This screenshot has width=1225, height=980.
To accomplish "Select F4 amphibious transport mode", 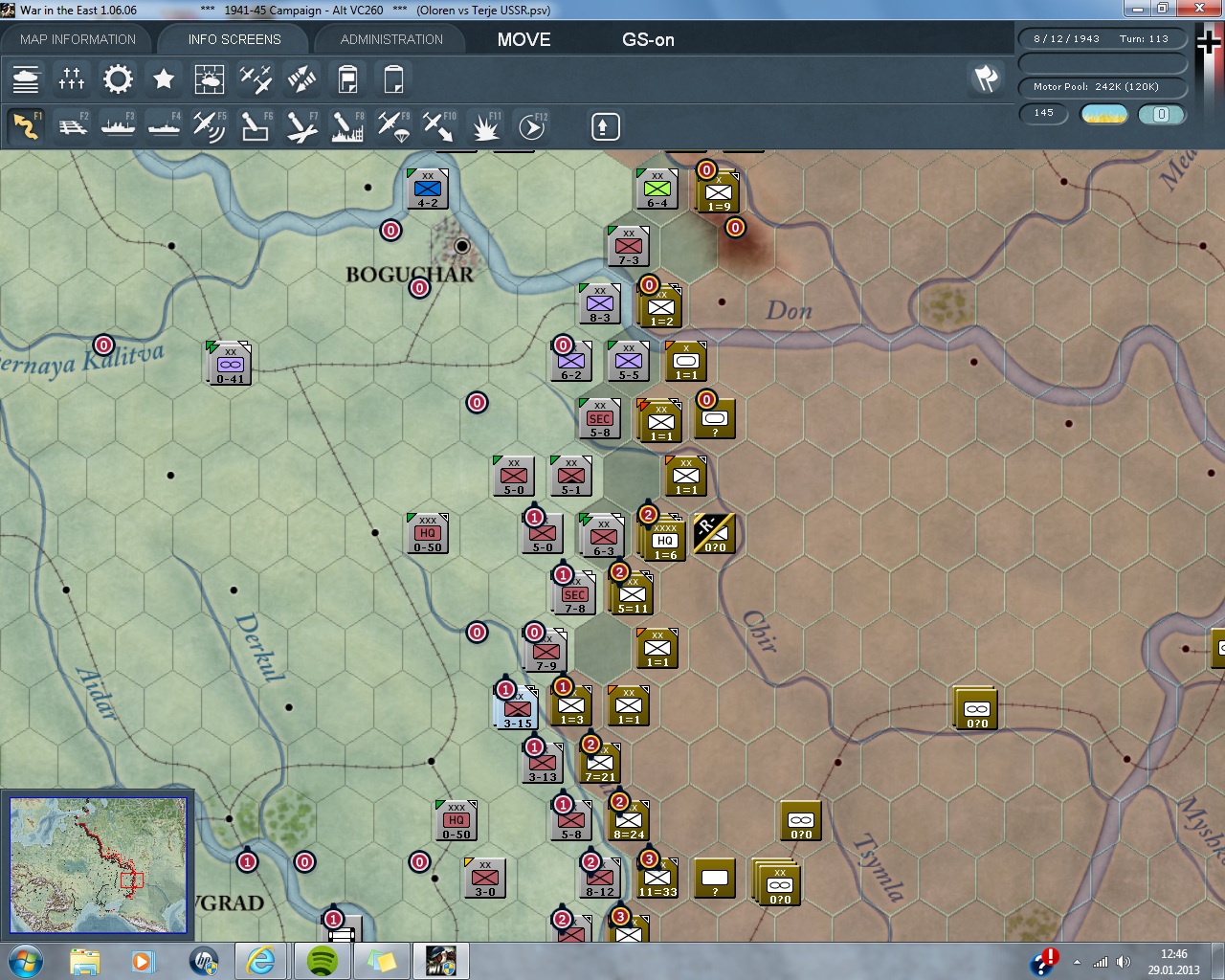I will tap(164, 126).
